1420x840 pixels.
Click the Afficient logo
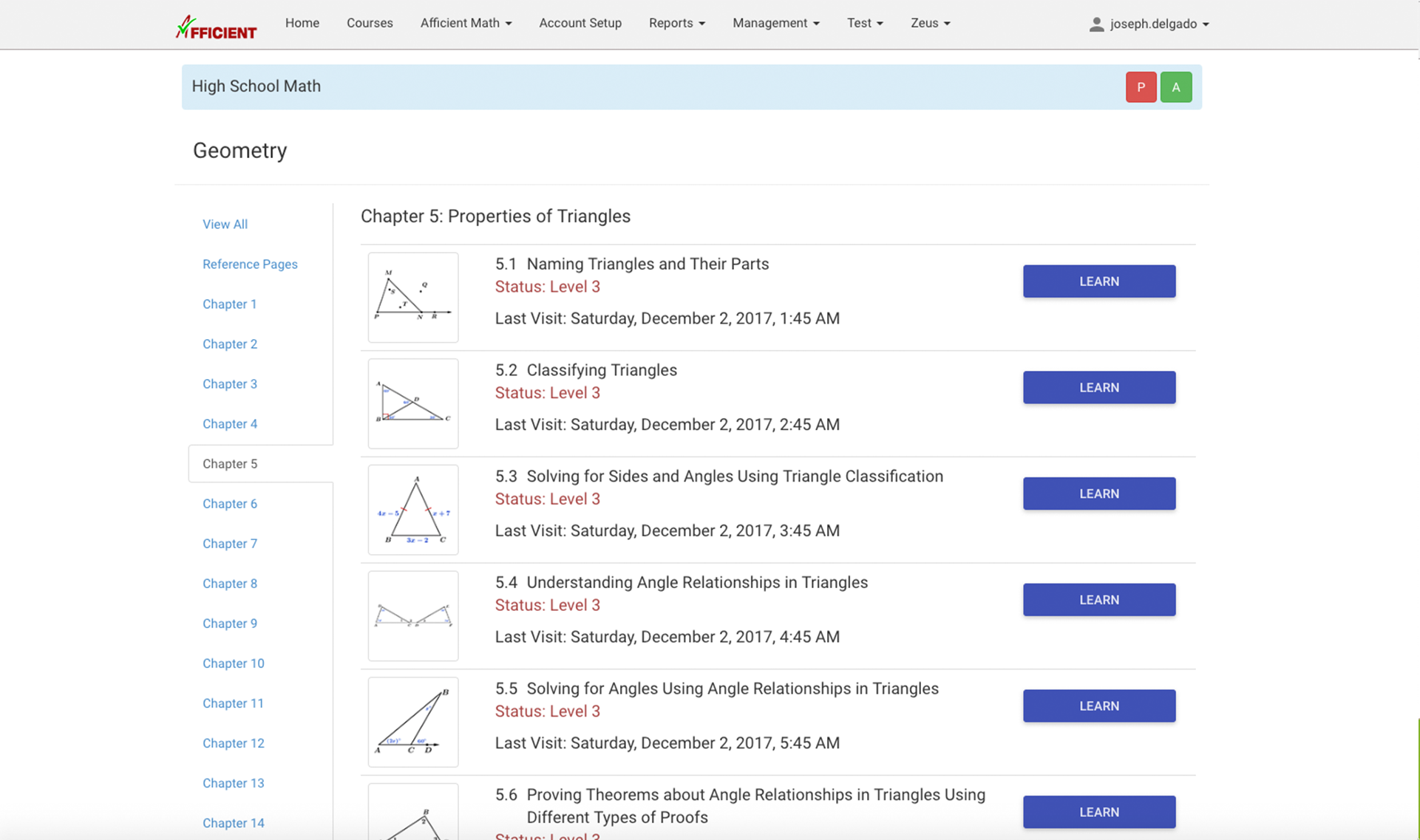216,27
